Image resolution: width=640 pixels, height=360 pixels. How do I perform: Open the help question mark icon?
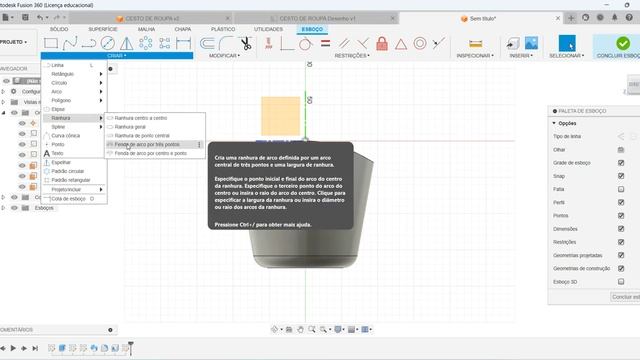click(629, 18)
